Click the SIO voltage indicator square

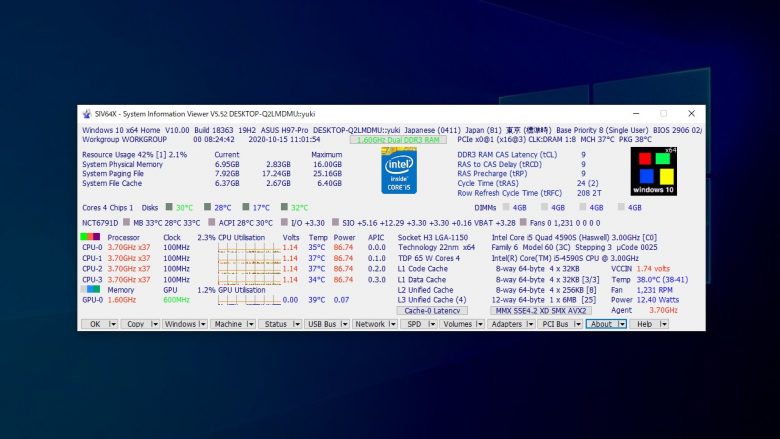click(335, 222)
